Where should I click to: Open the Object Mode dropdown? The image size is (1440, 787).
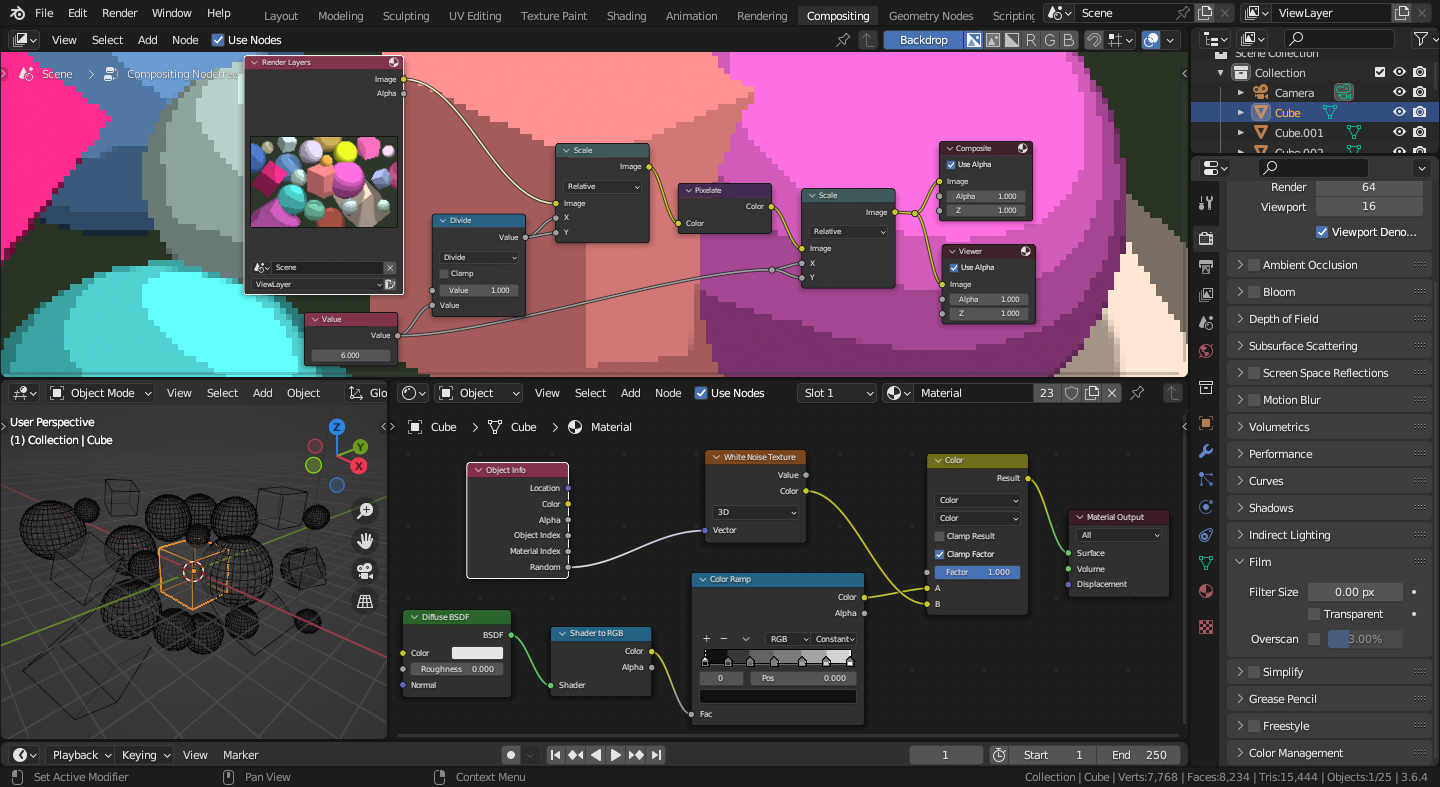click(102, 393)
